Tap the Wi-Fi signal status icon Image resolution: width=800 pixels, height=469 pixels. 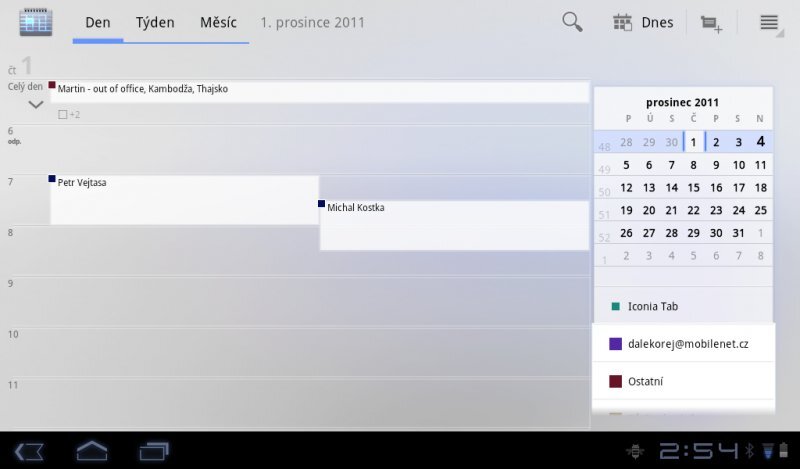768,451
